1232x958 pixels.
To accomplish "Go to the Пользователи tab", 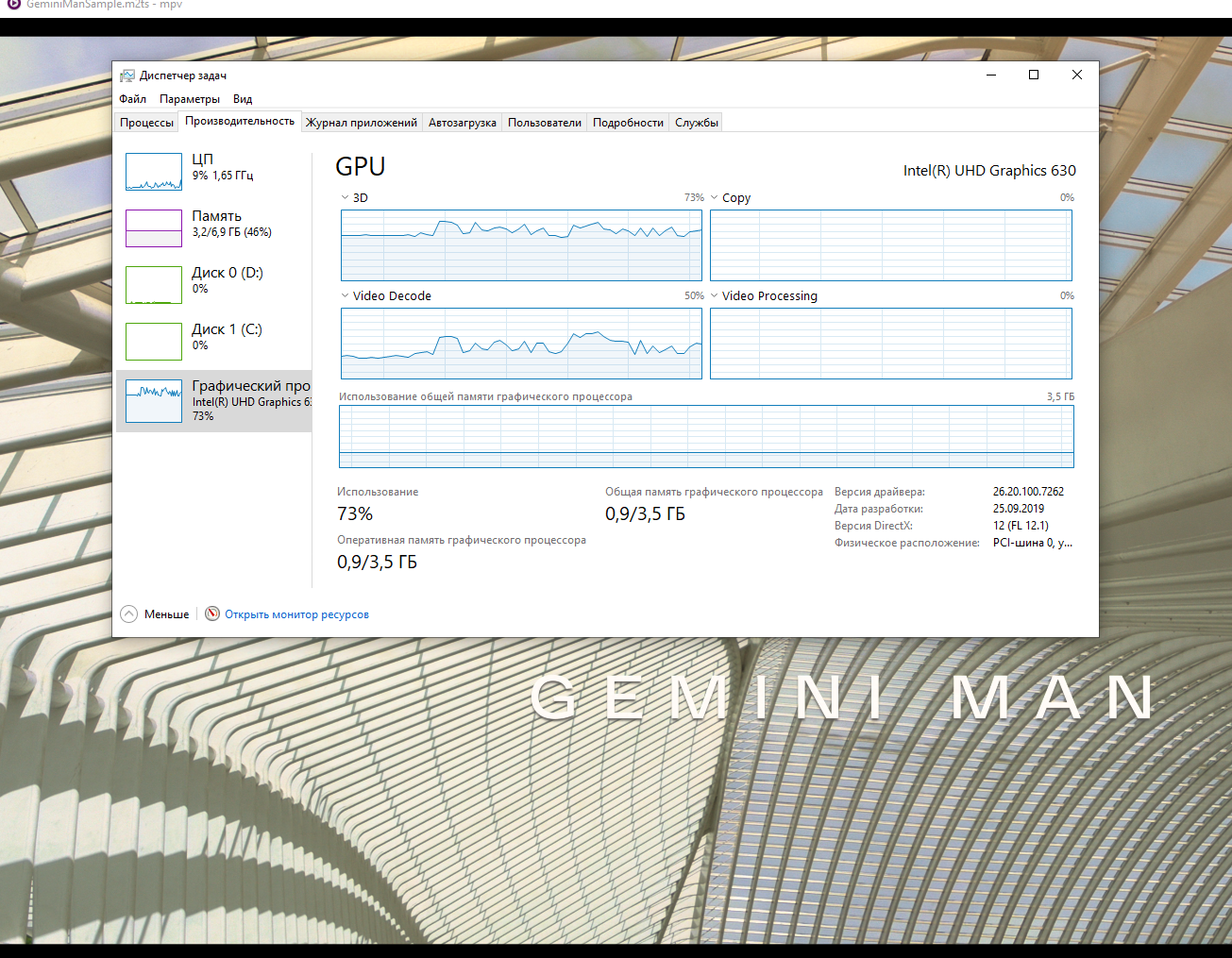I will pos(545,123).
